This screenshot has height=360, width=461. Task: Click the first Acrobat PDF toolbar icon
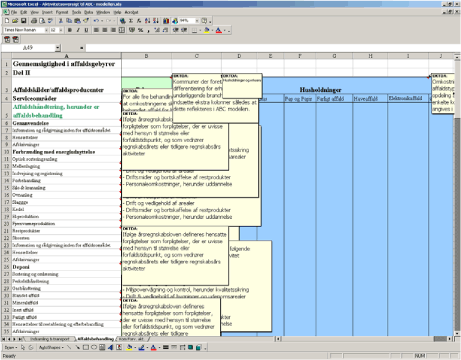click(x=7, y=39)
